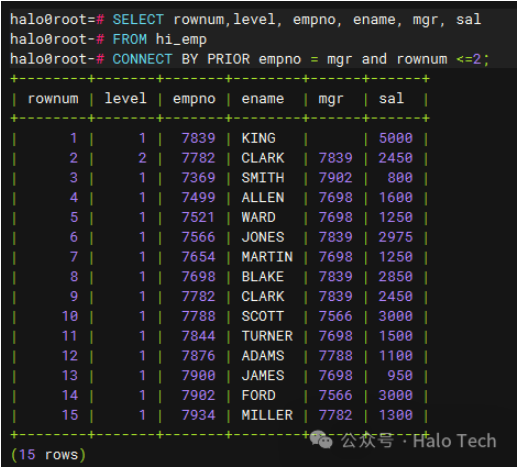The image size is (517, 467).
Task: Click salary value 5000 in KING row
Action: coord(396,138)
